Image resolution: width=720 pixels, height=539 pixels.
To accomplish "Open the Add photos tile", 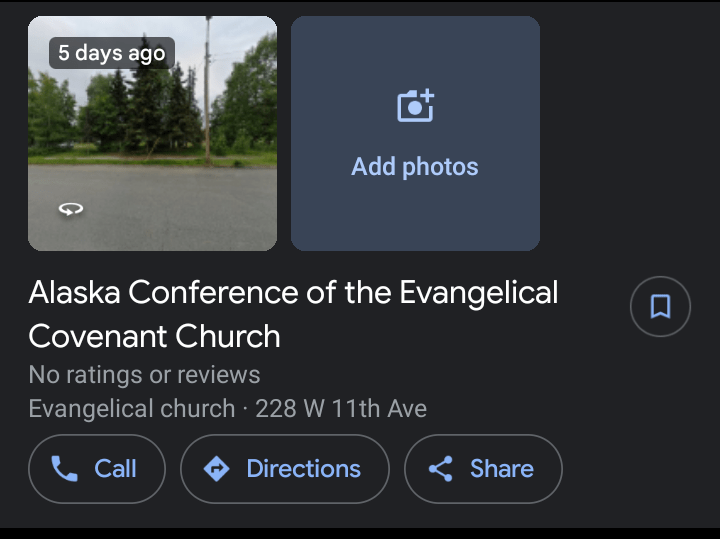I will tap(415, 133).
